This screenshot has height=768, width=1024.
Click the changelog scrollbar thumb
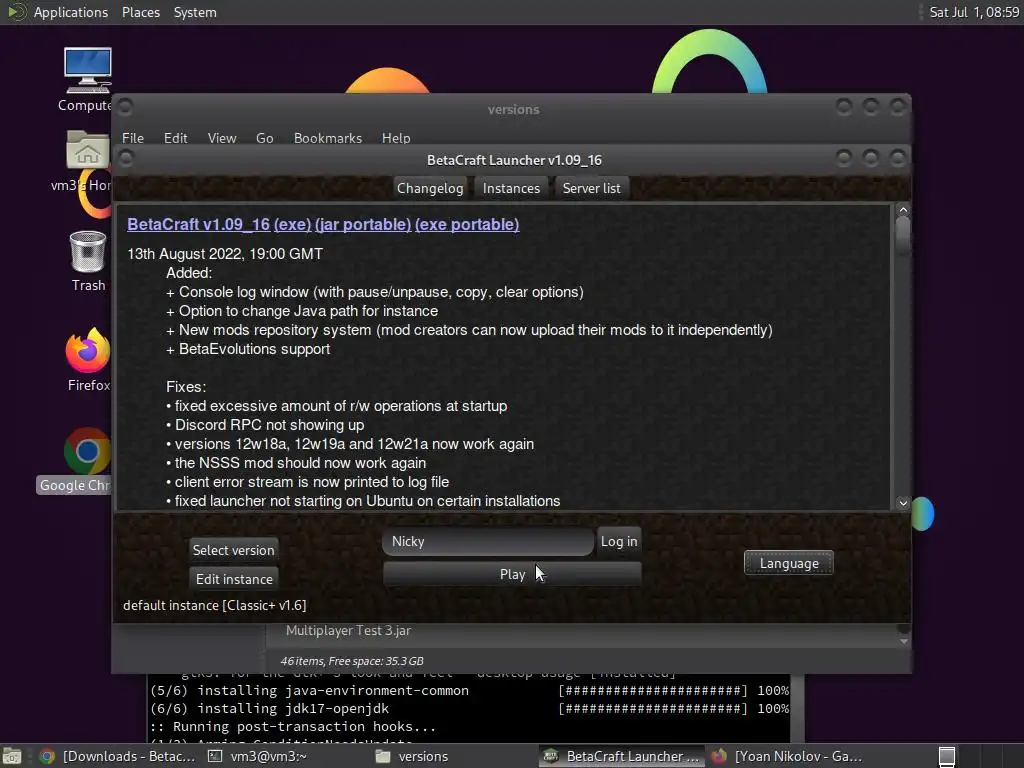[x=903, y=234]
